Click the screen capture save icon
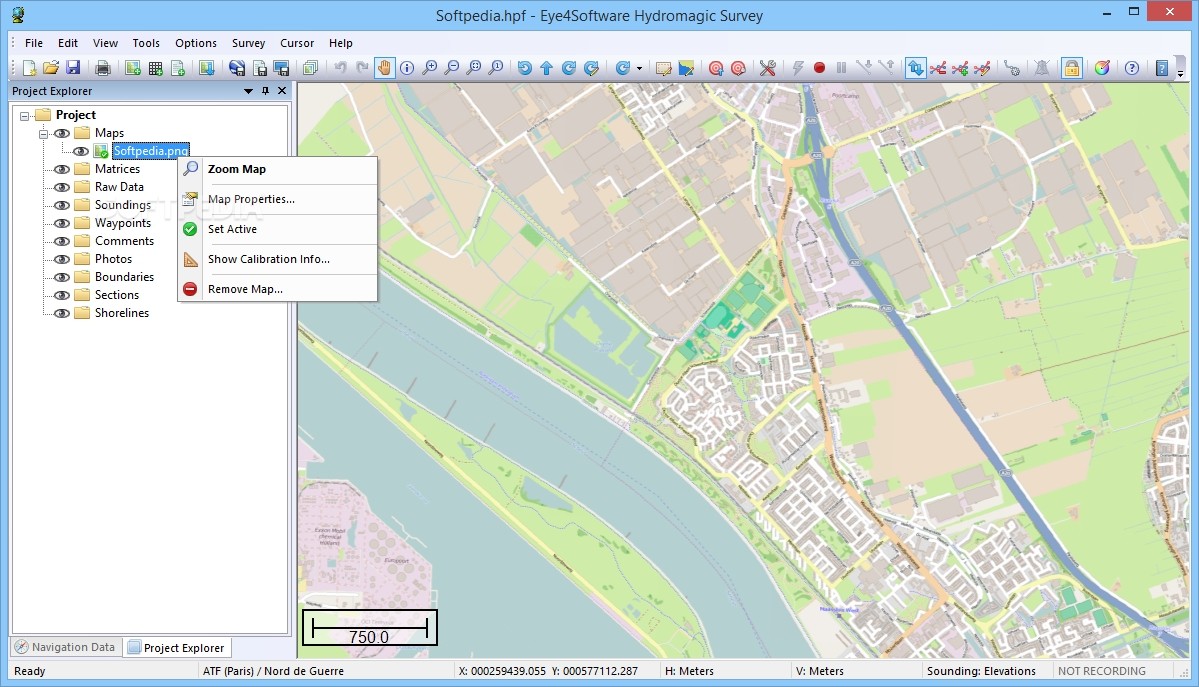The width and height of the screenshot is (1199, 687). [x=281, y=68]
